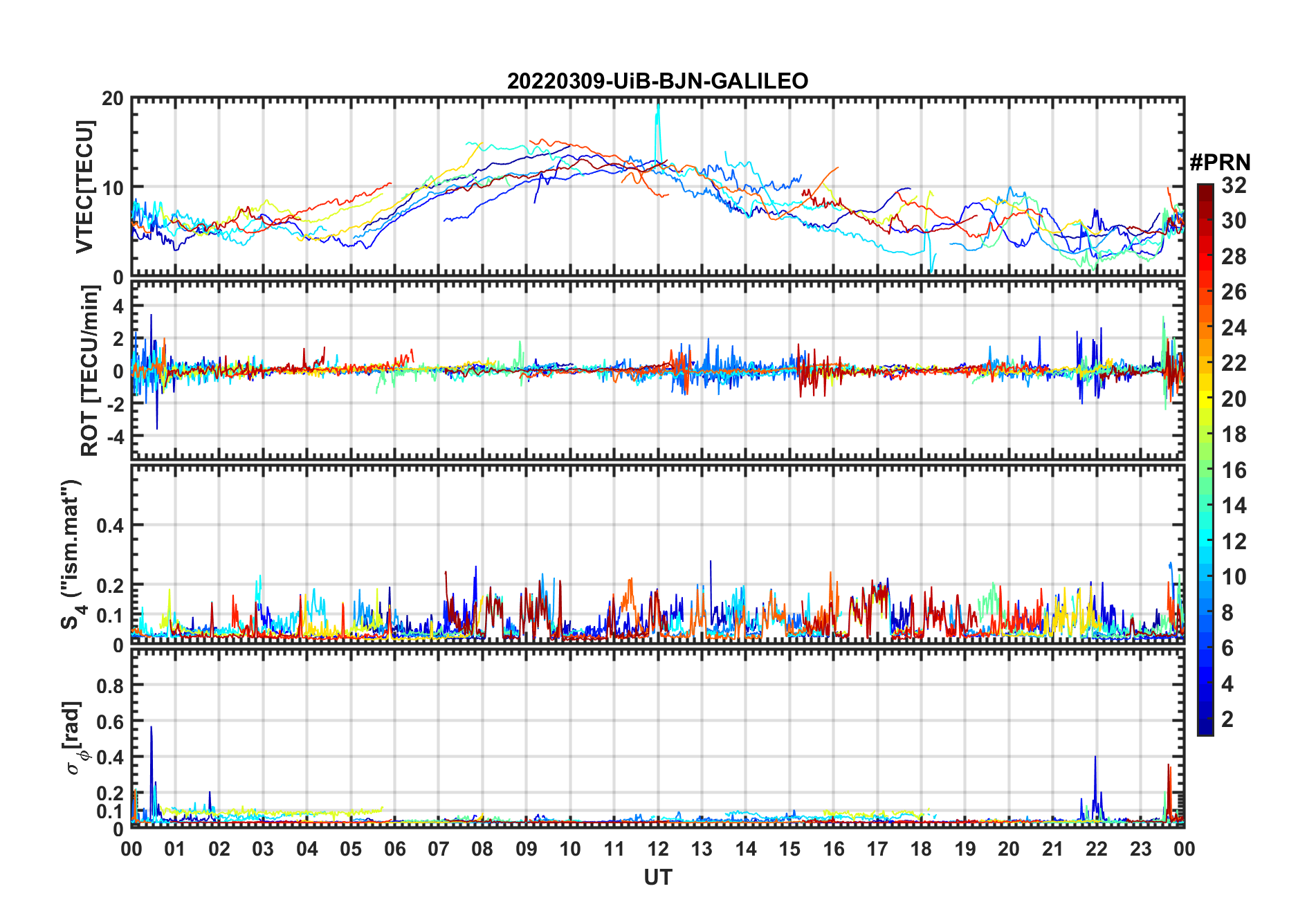Click the UT axis tick label 21
This screenshot has width=1316, height=920.
point(1053,849)
